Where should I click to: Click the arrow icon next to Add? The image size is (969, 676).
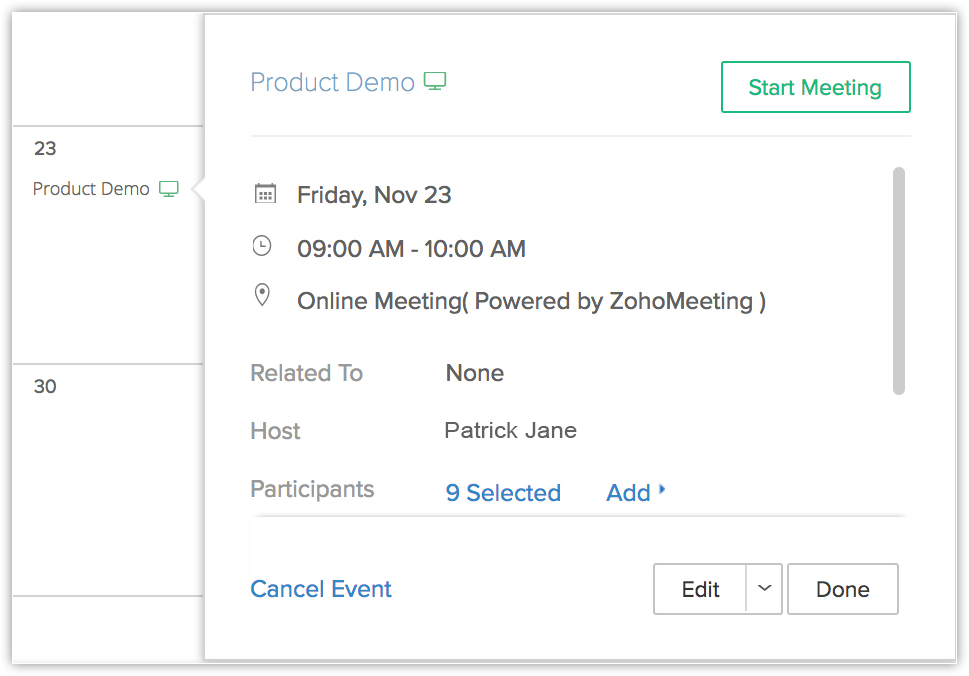662,491
